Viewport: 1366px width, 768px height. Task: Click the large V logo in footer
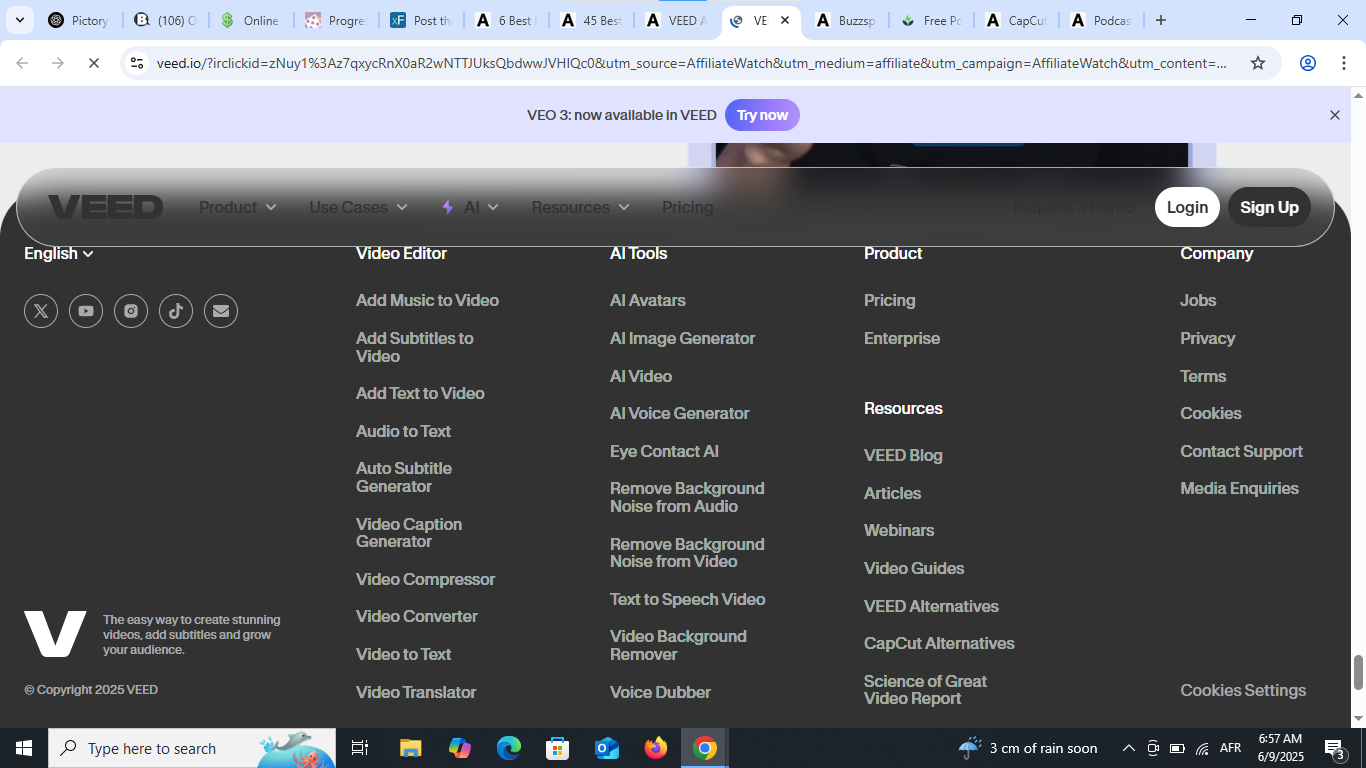coord(55,634)
